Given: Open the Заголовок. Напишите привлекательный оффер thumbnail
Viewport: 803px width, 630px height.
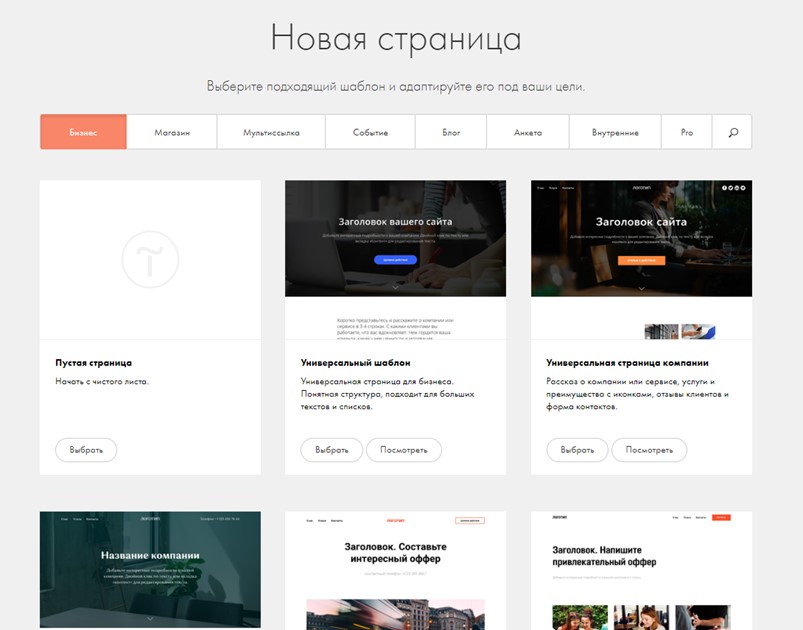Looking at the screenshot, I should click(641, 570).
